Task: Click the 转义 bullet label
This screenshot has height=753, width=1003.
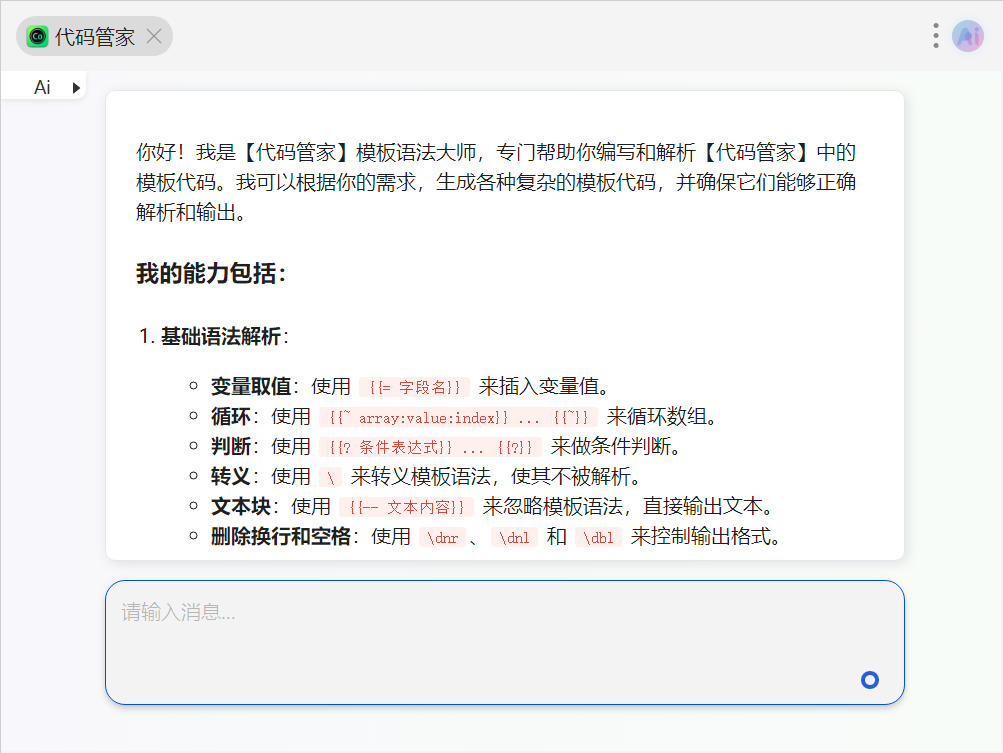Action: [231, 477]
